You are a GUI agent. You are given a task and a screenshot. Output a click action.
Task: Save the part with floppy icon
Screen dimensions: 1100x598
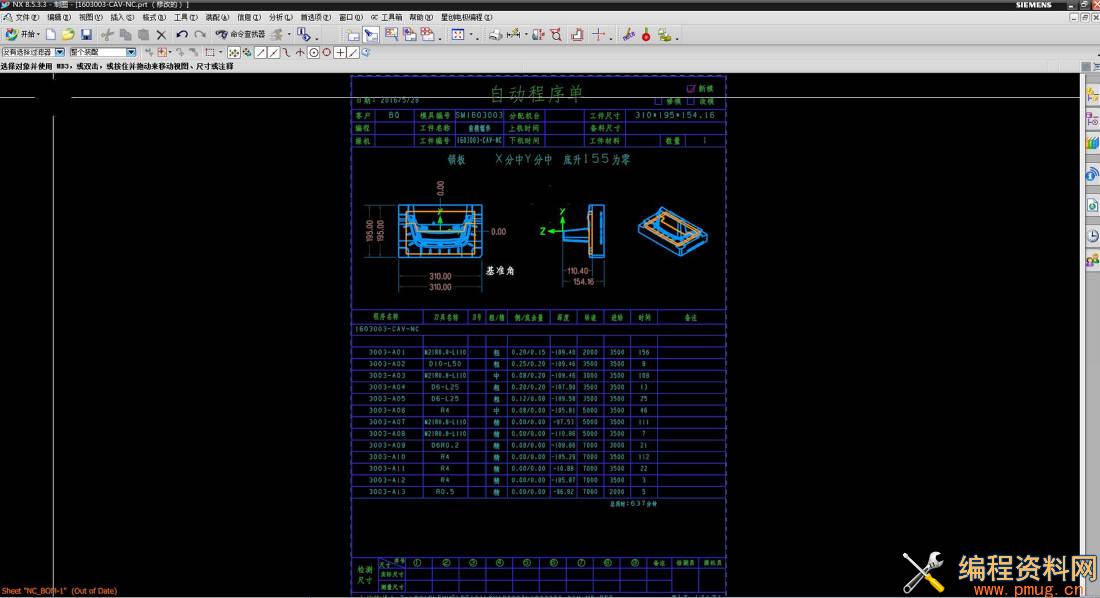point(86,34)
